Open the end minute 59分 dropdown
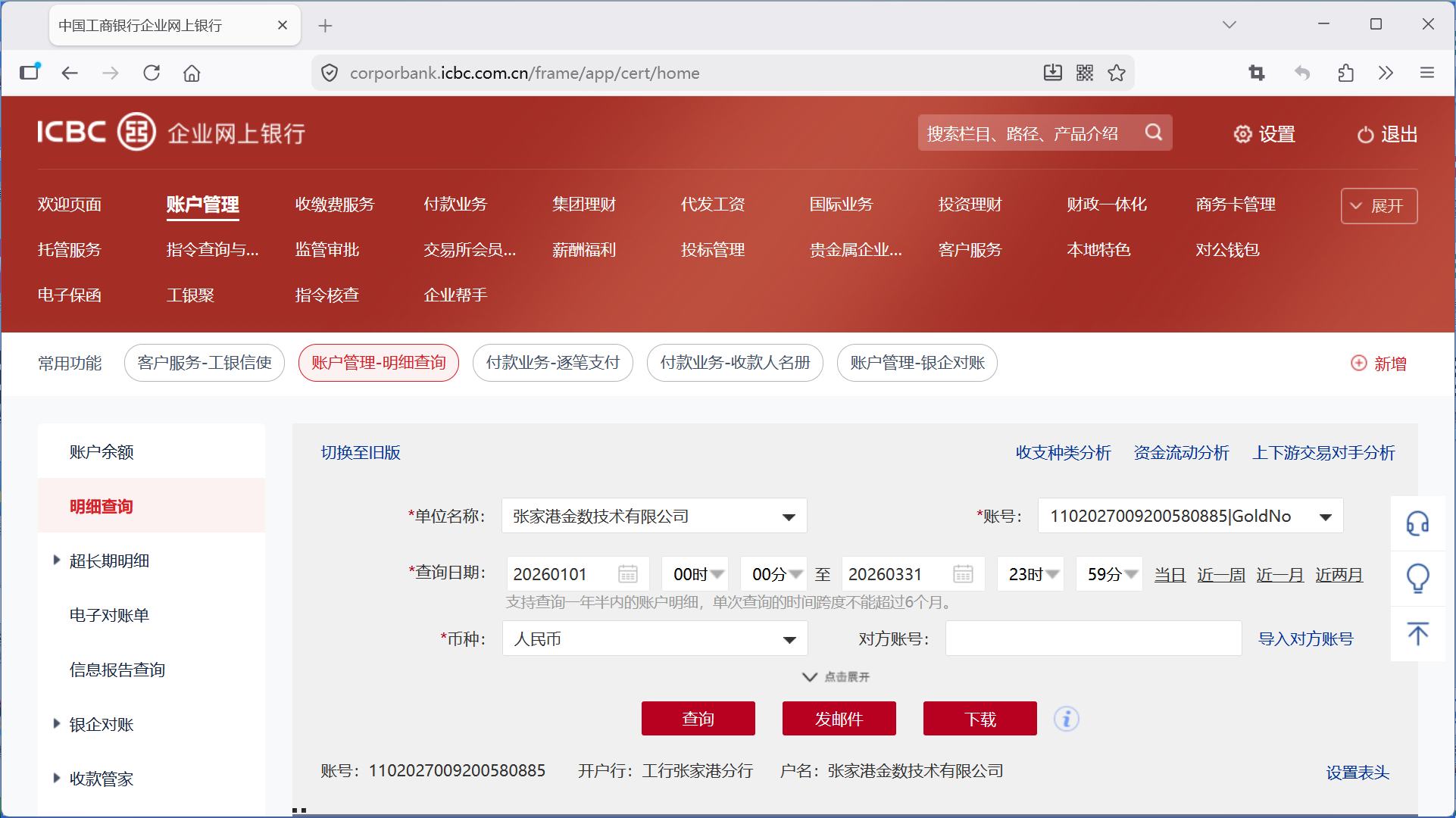 pos(1109,574)
